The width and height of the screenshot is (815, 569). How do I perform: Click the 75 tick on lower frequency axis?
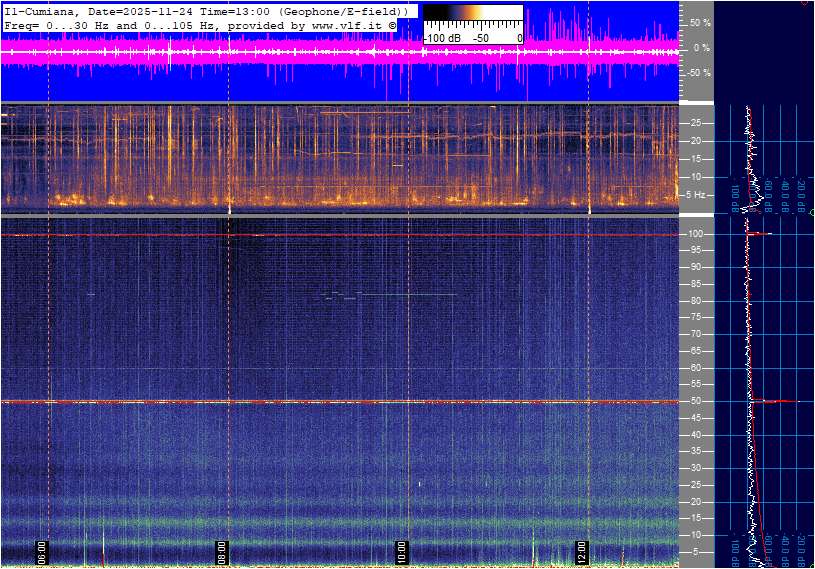click(x=695, y=317)
